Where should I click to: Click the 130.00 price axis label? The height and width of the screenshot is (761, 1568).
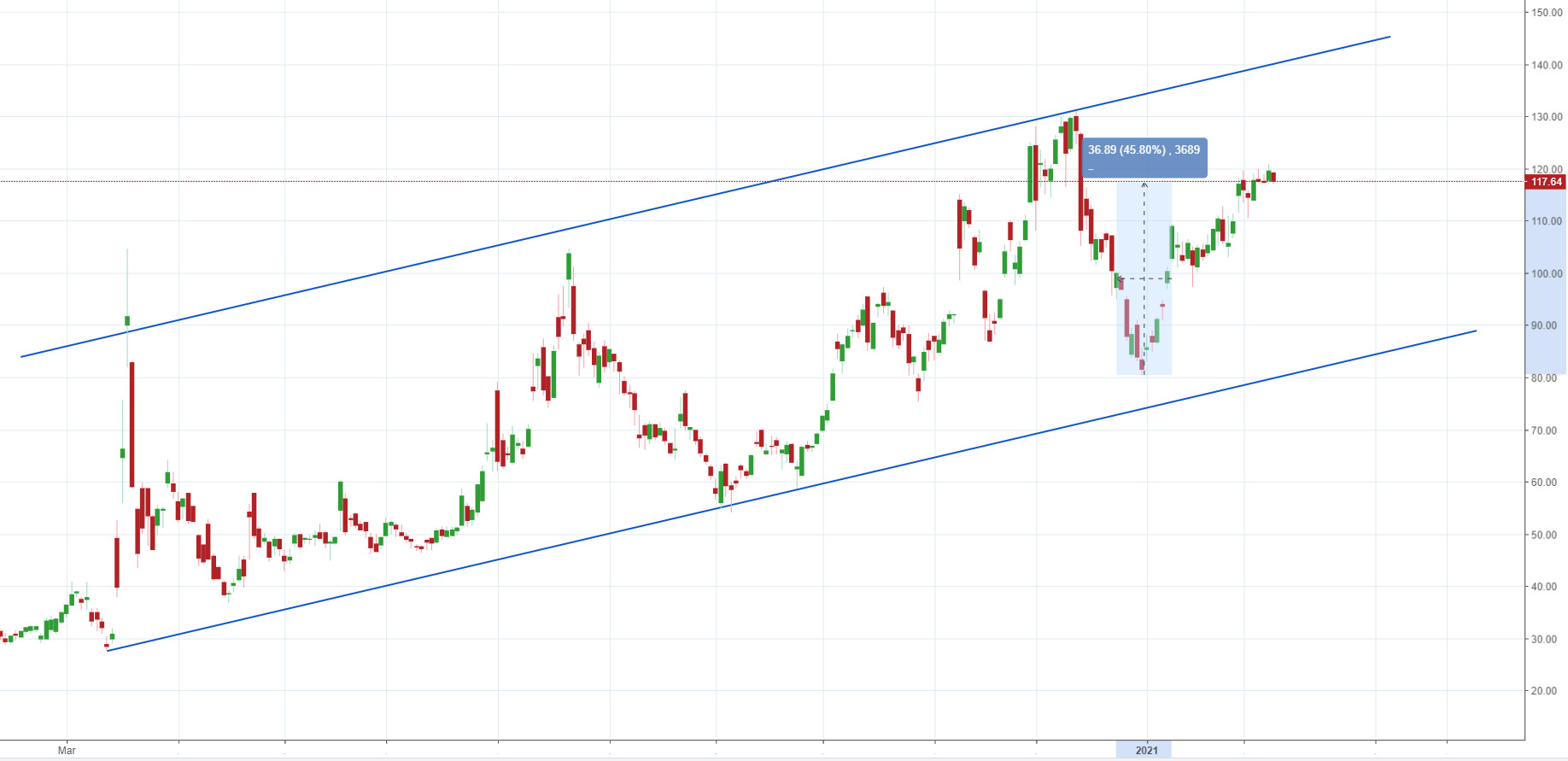(x=1548, y=117)
